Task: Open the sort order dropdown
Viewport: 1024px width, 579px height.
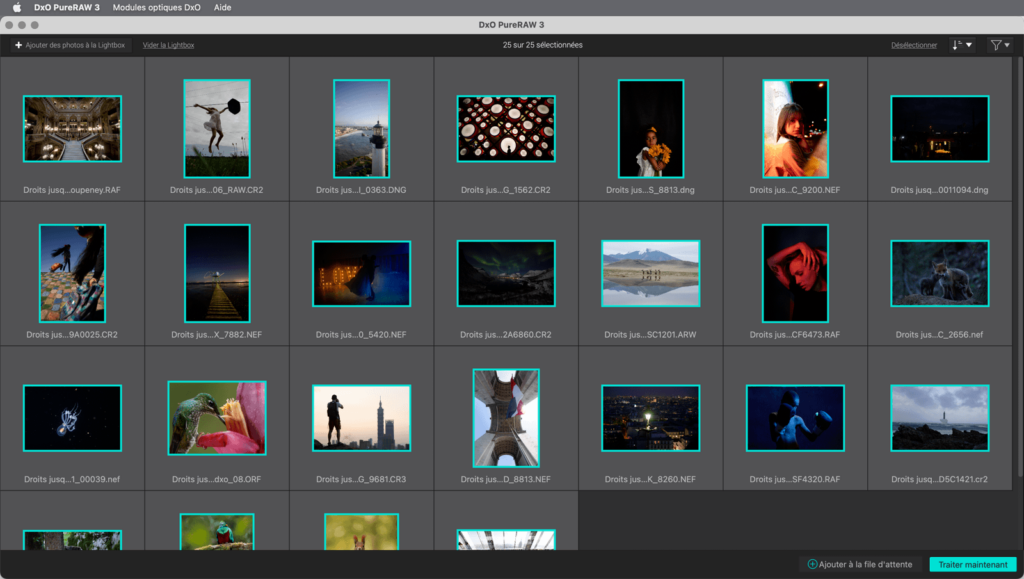Action: coord(962,45)
